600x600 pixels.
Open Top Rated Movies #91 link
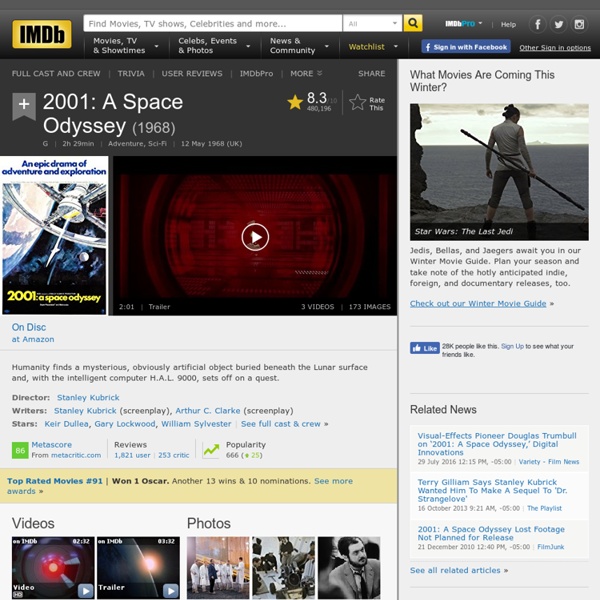(x=55, y=481)
